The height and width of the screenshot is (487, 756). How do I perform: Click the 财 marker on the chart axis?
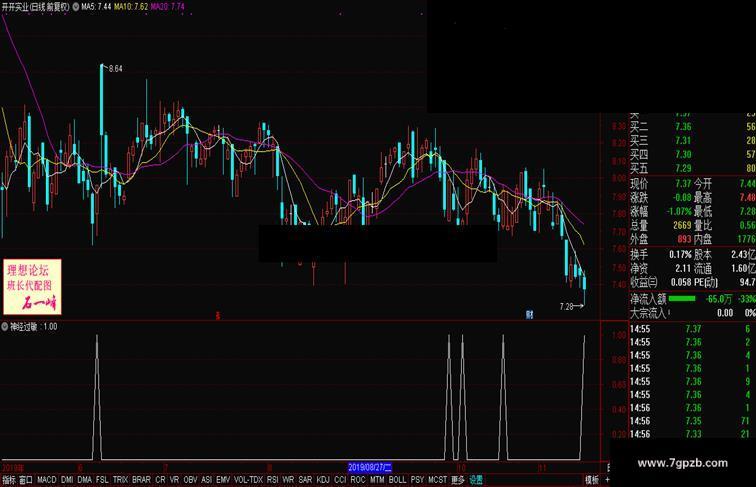coord(529,315)
